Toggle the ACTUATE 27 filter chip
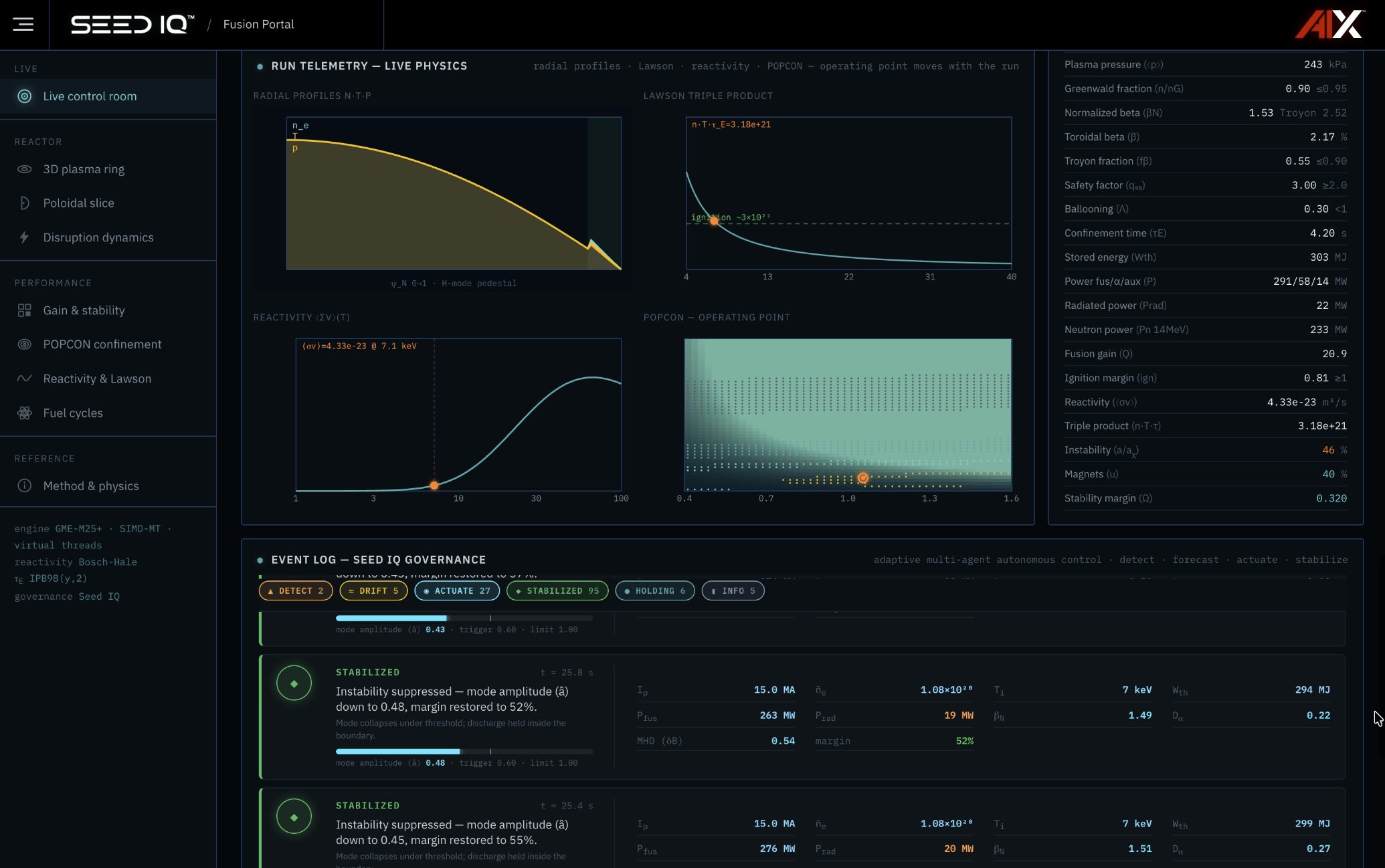The image size is (1385, 868). point(457,591)
